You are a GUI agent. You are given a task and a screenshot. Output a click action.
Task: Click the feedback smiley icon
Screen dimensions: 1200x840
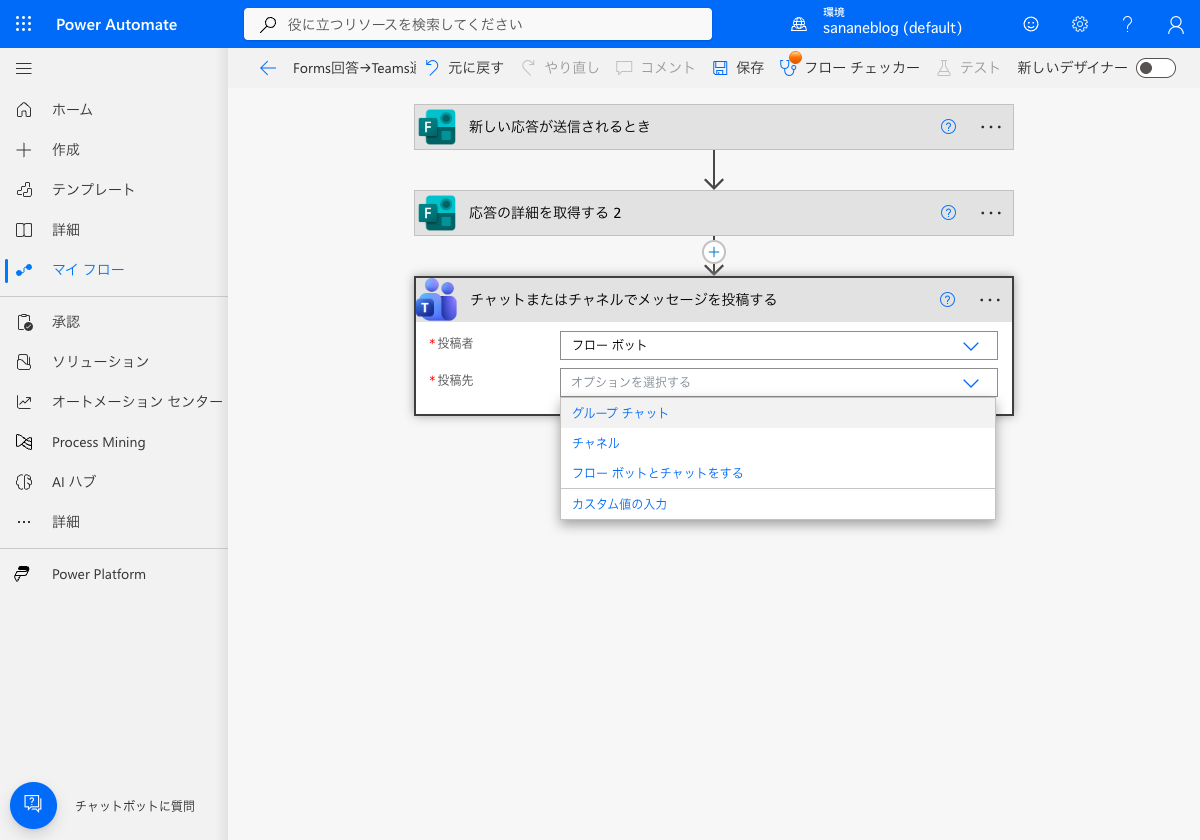click(1031, 24)
